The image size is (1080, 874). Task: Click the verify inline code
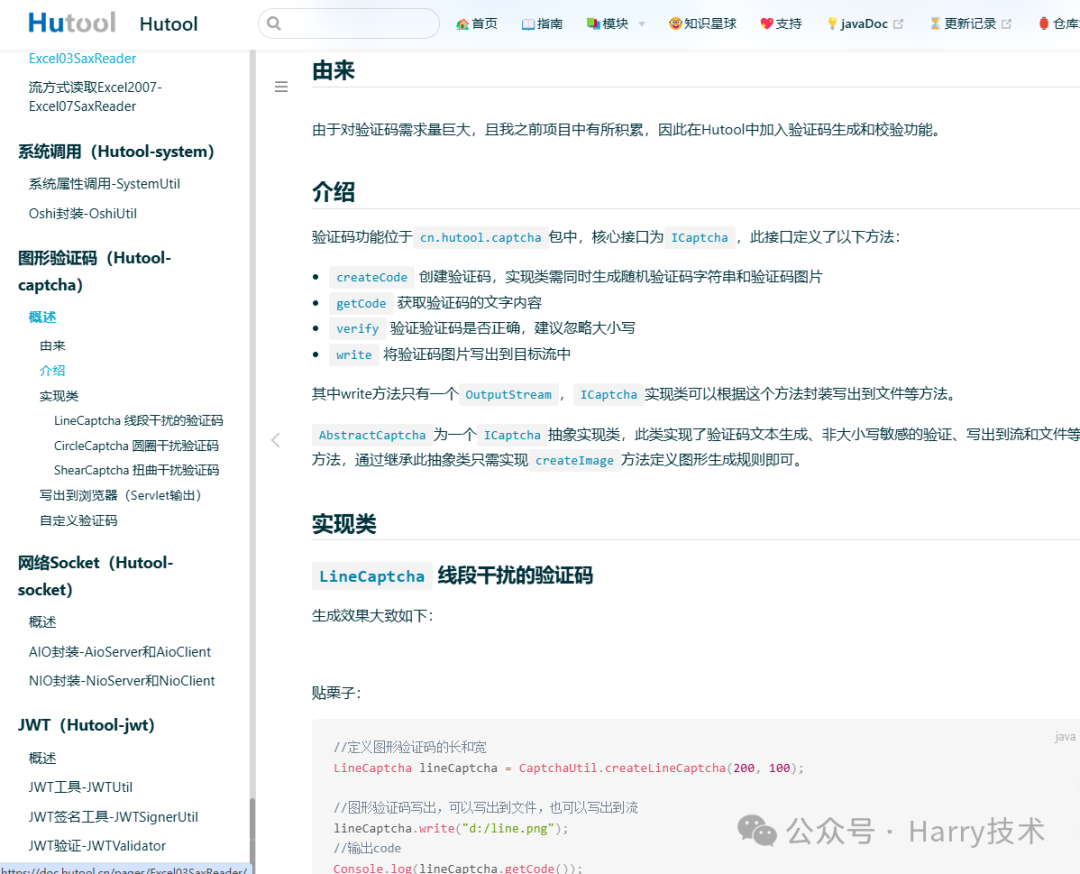point(357,329)
